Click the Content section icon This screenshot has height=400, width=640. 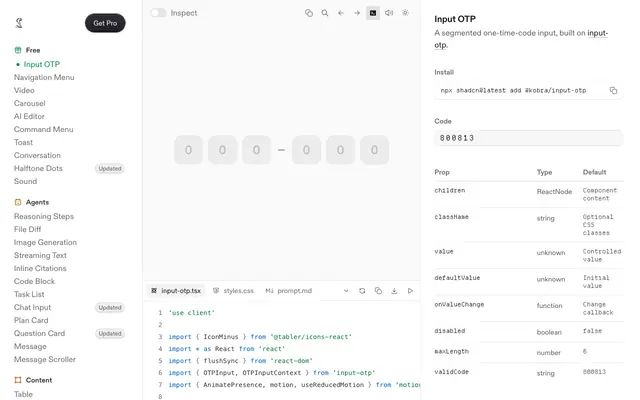[x=18, y=380]
